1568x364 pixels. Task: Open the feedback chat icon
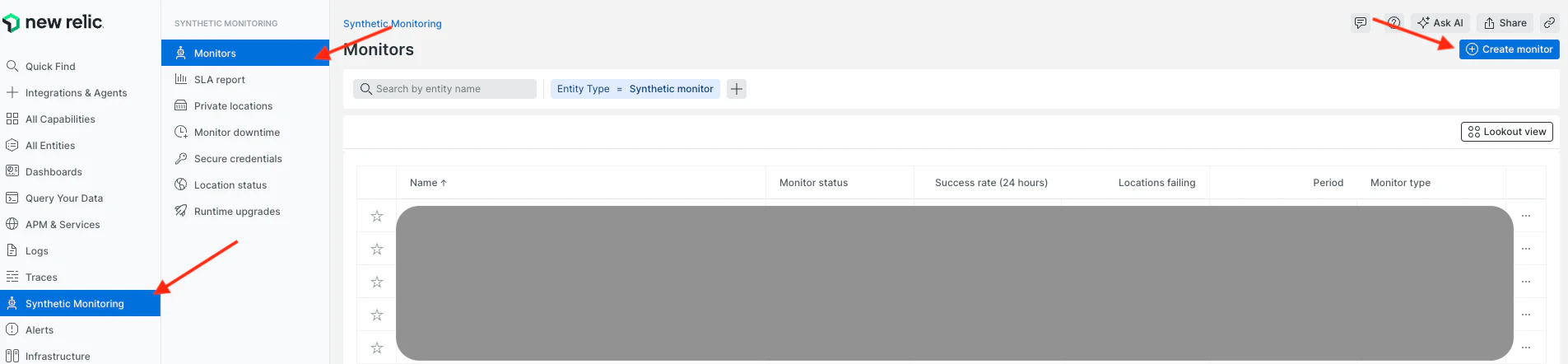tap(1361, 23)
